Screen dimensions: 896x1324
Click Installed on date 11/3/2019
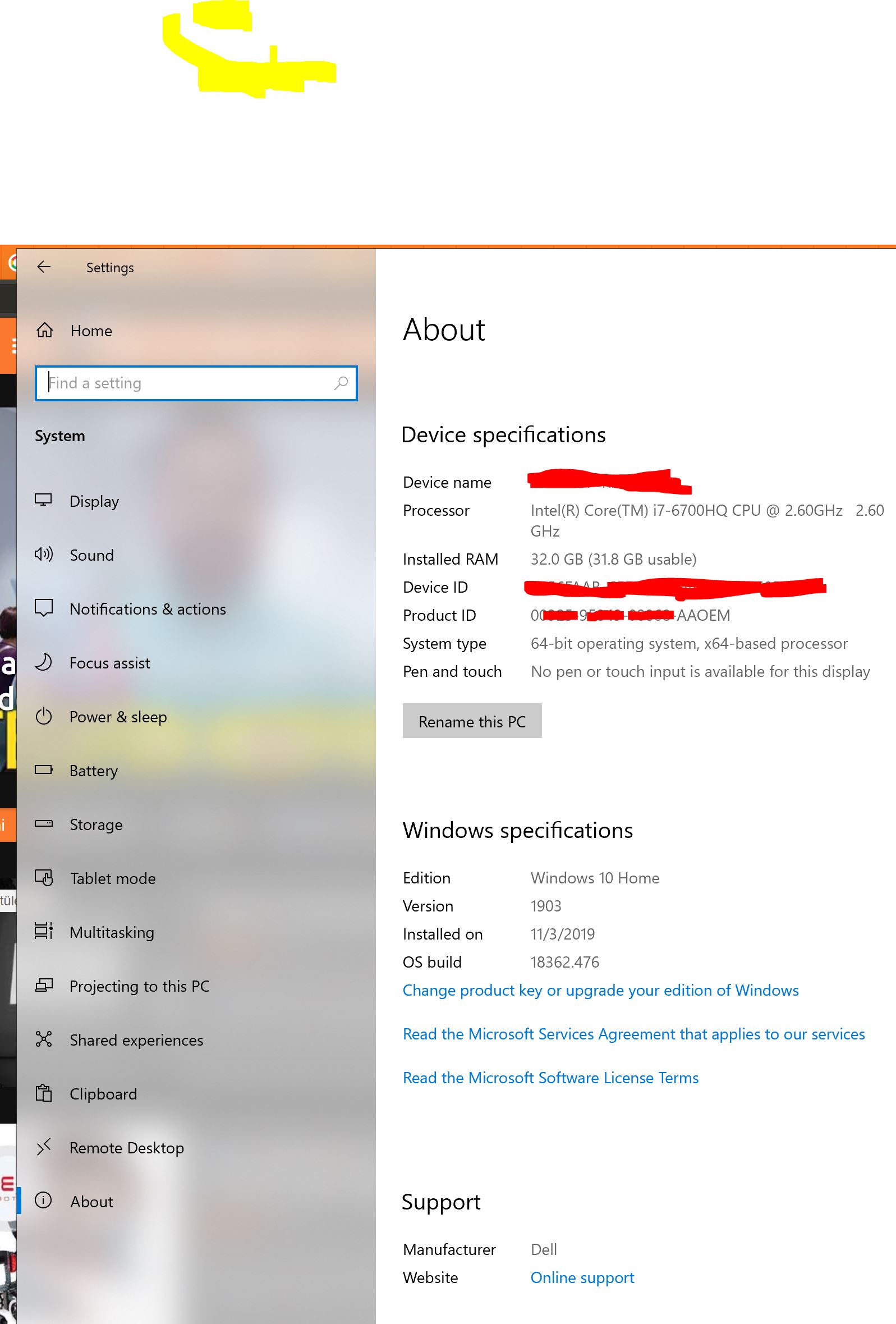[563, 934]
